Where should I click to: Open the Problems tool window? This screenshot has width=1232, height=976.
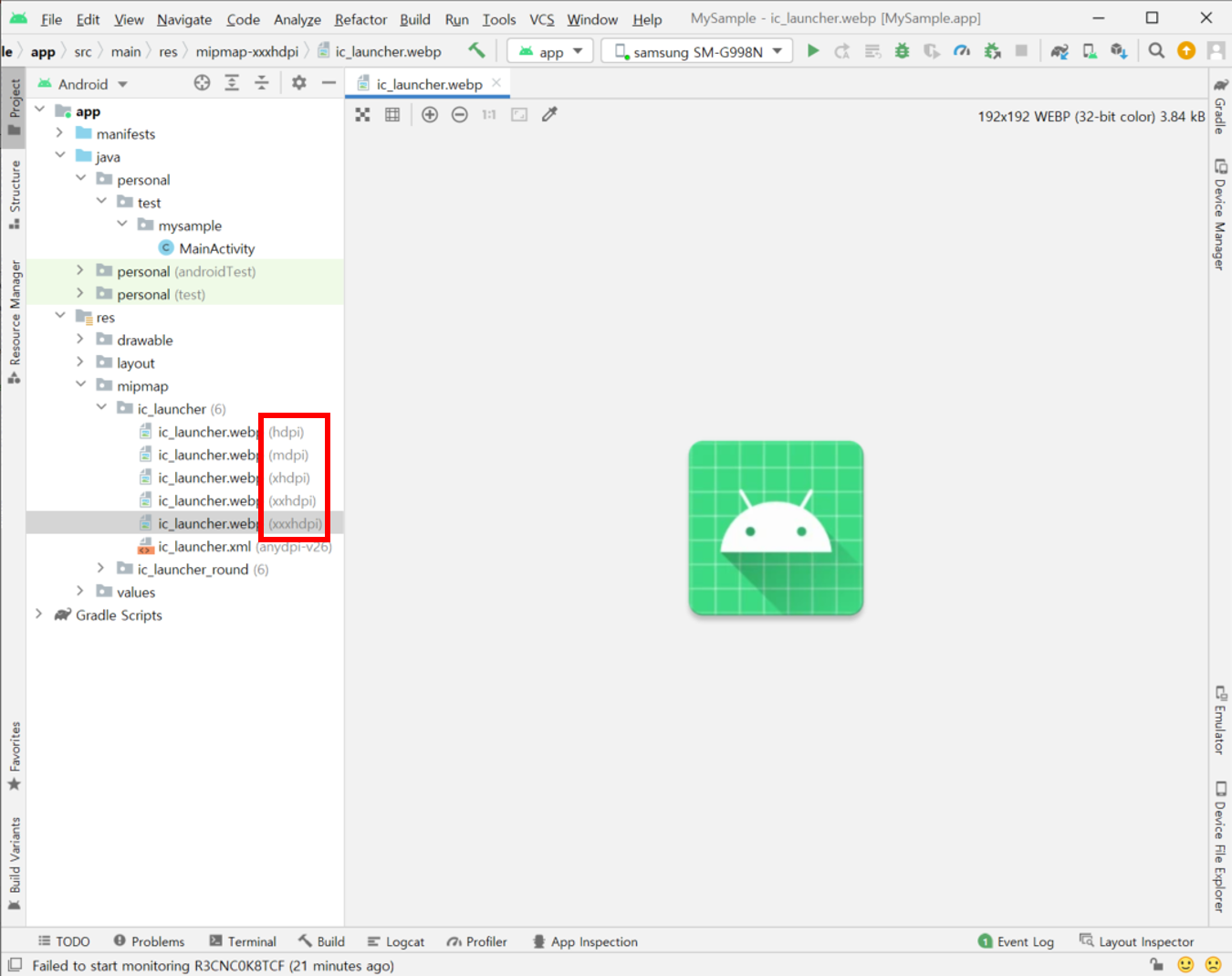tap(149, 941)
